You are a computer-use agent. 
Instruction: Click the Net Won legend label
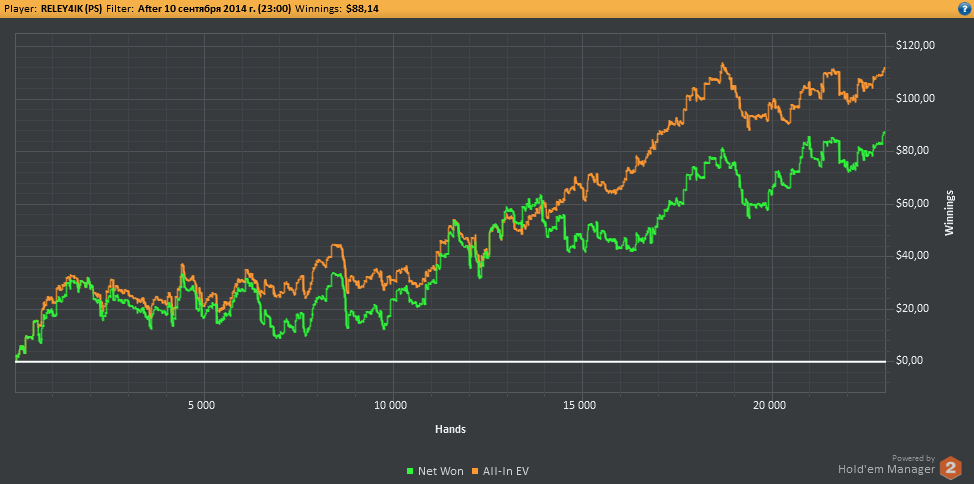coord(439,472)
